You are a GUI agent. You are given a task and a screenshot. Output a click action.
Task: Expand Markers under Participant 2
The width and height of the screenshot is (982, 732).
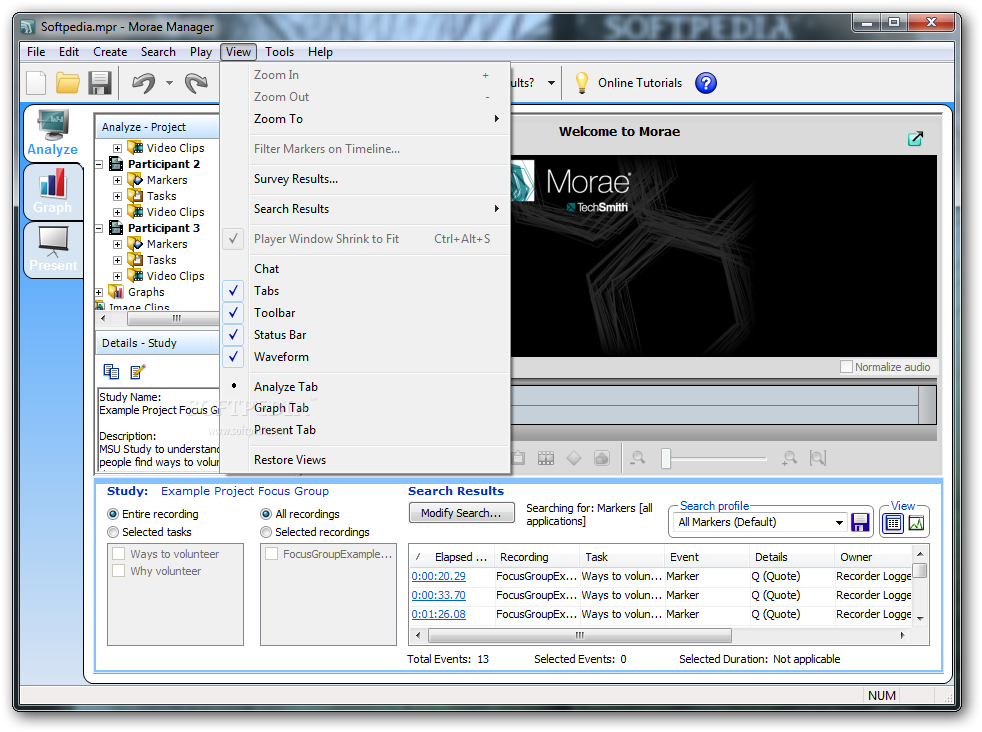tap(117, 180)
